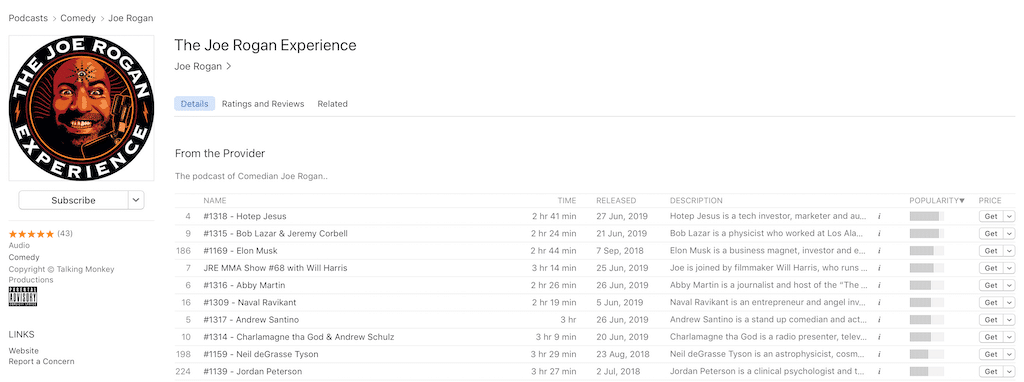This screenshot has width=1024, height=382.
Task: Click the '2 hr 41 min' duration cell
Action: 554,216
